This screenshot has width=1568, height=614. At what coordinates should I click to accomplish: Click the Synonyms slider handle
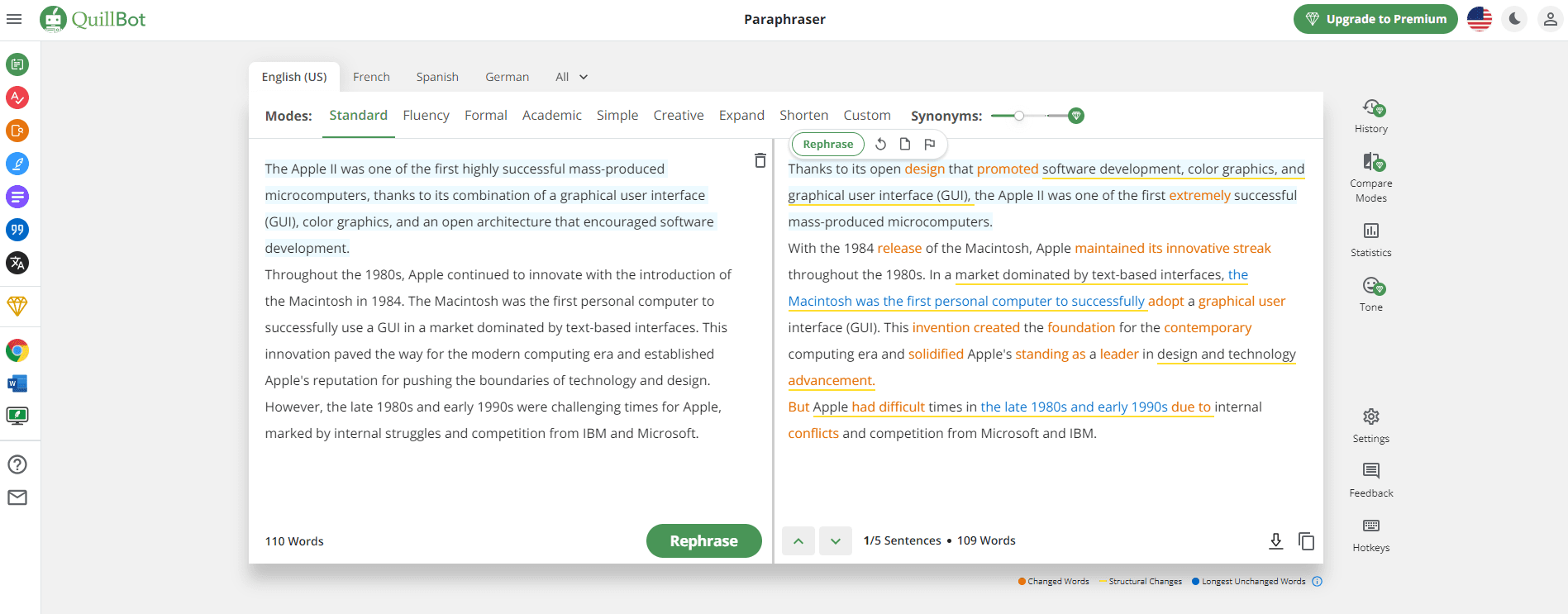point(1019,116)
